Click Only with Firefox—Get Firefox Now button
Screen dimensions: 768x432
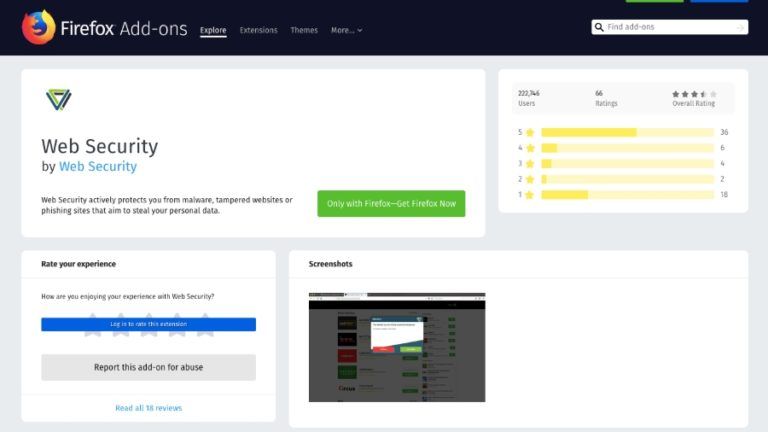(x=391, y=203)
